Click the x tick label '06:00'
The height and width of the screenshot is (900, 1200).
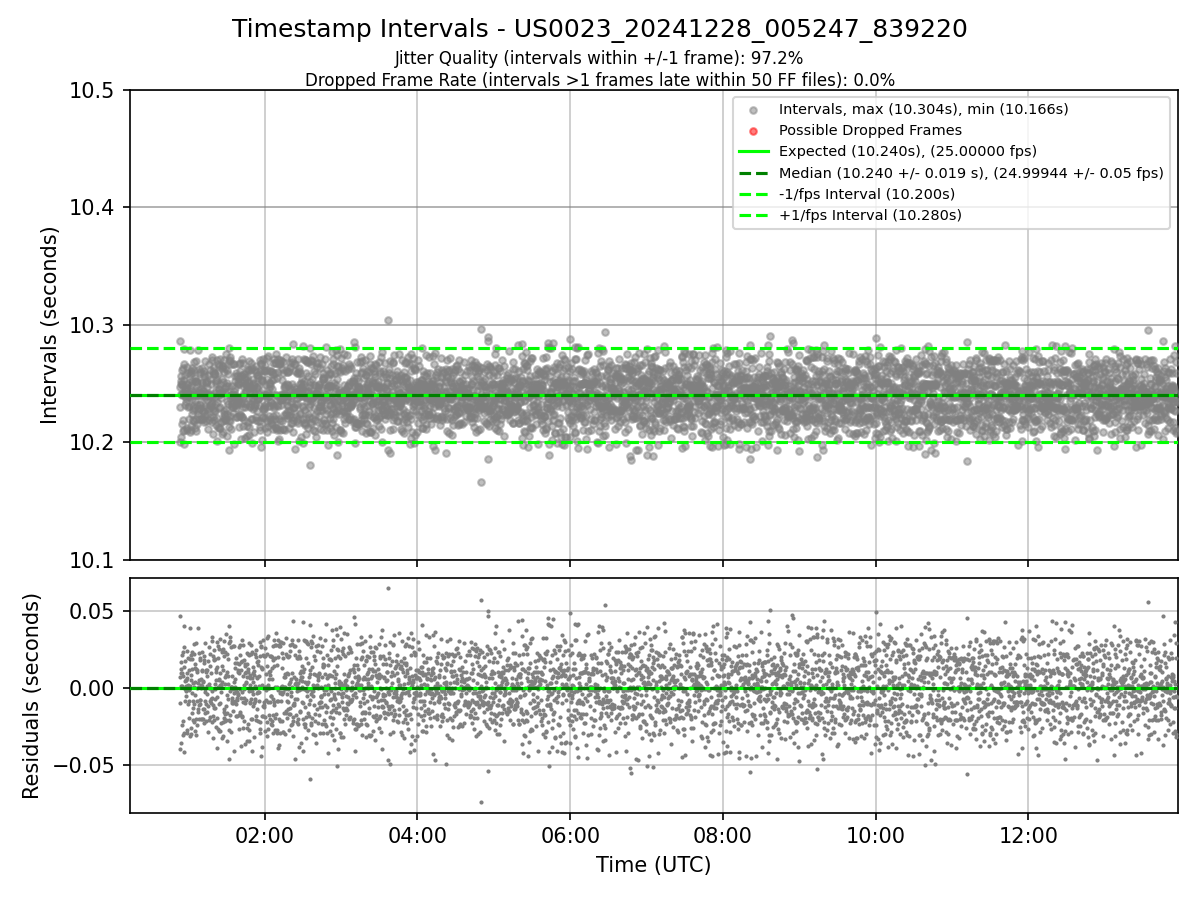coord(570,836)
